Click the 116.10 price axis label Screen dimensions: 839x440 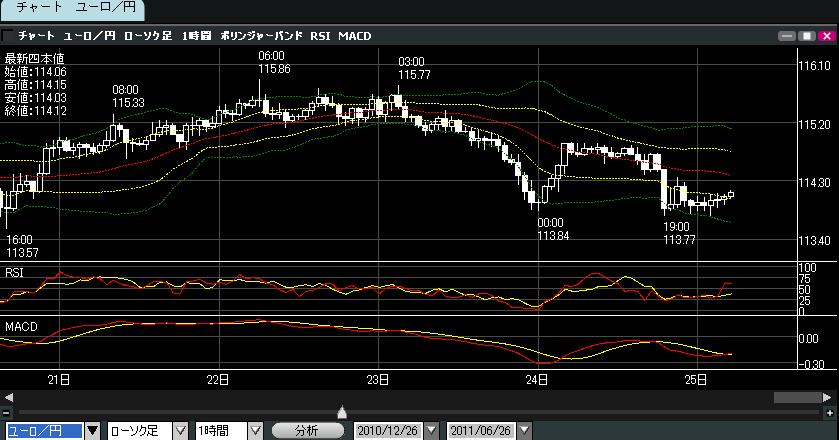pos(814,66)
